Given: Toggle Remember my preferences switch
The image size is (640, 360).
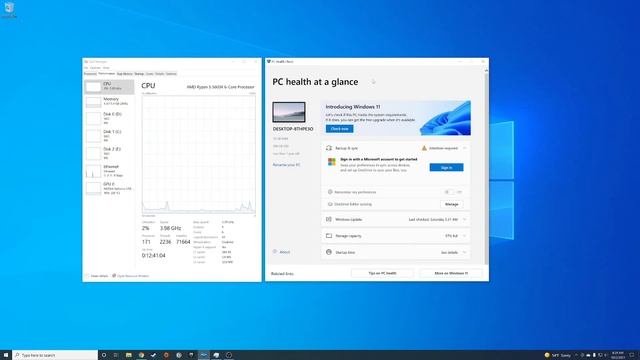Looking at the screenshot, I should click(449, 192).
